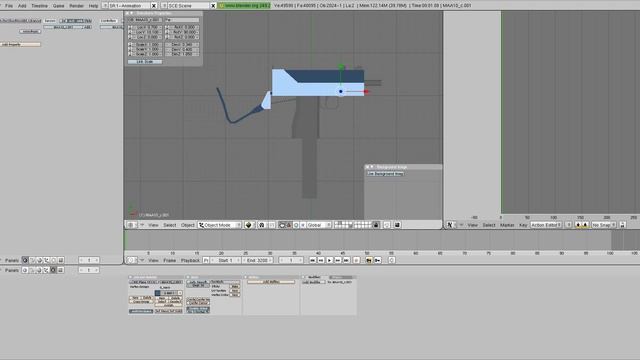The width and height of the screenshot is (640, 360).
Task: Select Scene context icon in lower Panels row
Action: click(x=61, y=270)
